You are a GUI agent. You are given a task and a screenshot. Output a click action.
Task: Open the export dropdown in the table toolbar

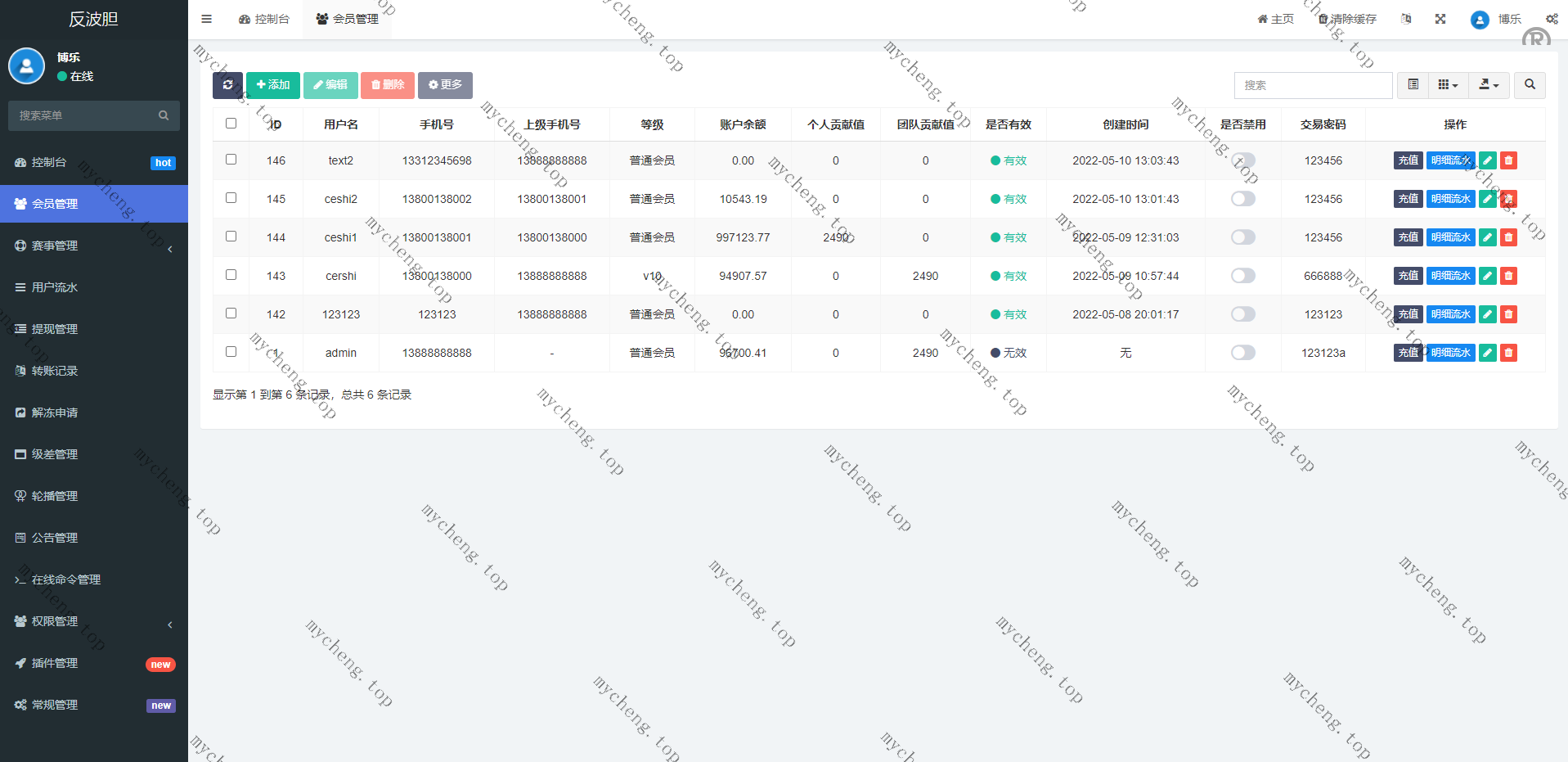coord(1489,85)
